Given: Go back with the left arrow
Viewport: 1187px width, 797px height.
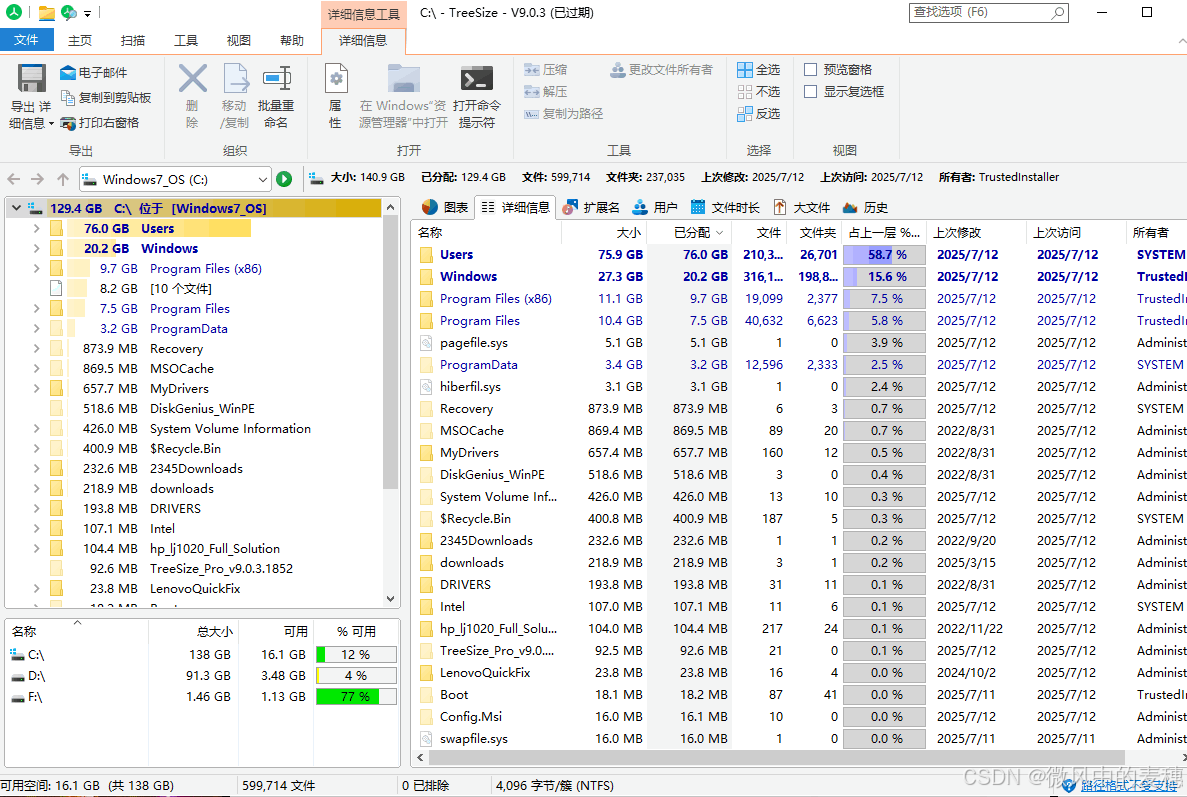Looking at the screenshot, I should pyautogui.click(x=14, y=179).
